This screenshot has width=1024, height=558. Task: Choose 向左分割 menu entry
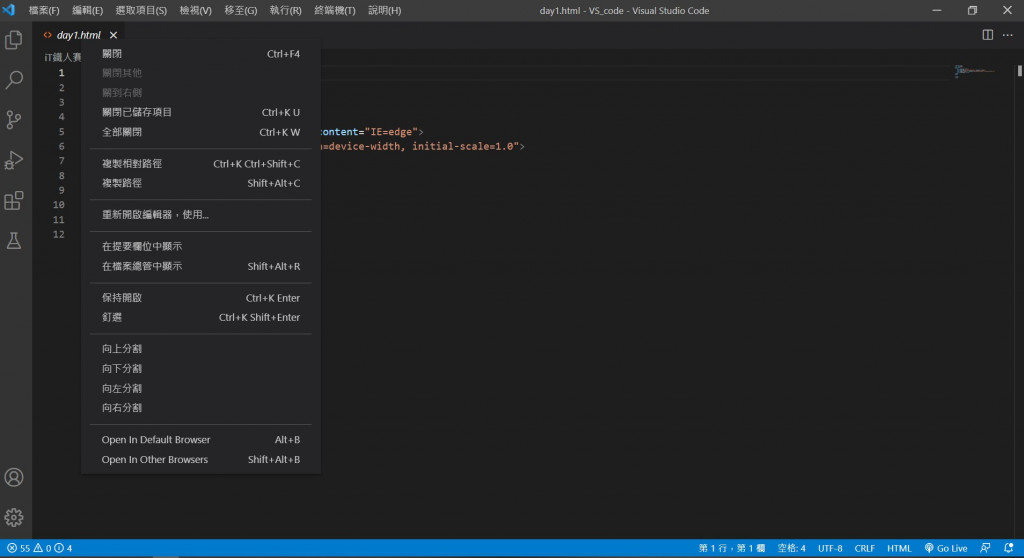(200, 388)
